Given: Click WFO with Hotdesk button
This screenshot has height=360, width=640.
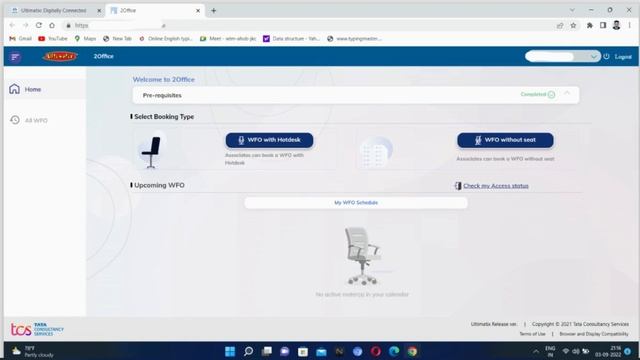Looking at the screenshot, I should (269, 140).
